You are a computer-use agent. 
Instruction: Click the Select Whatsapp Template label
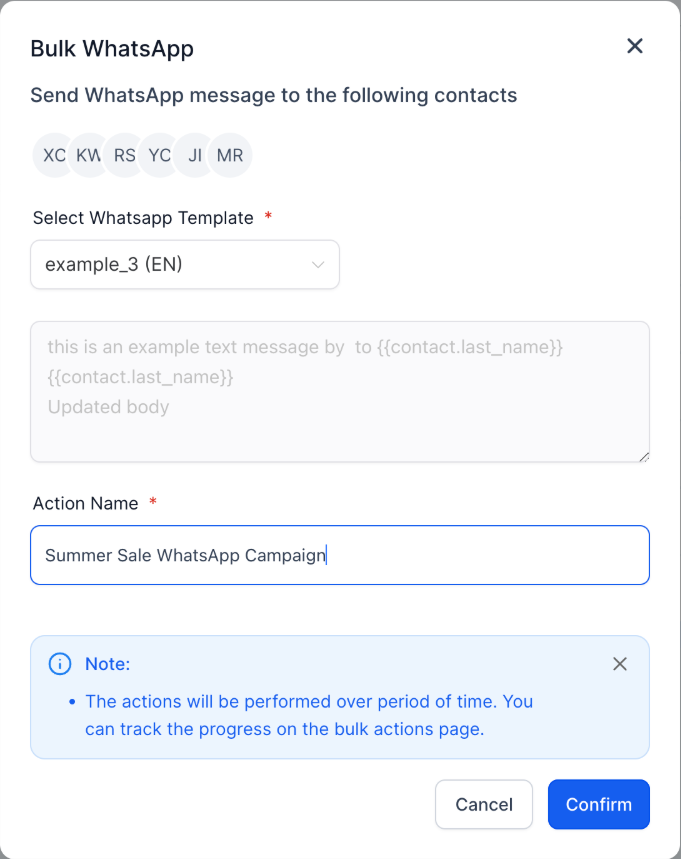point(143,218)
